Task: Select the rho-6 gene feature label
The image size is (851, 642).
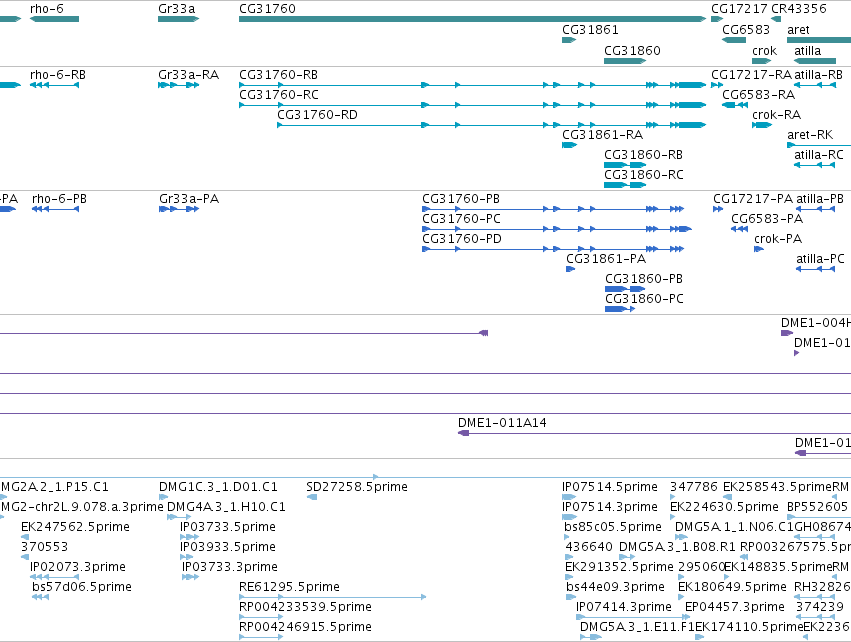Action: click(x=47, y=9)
